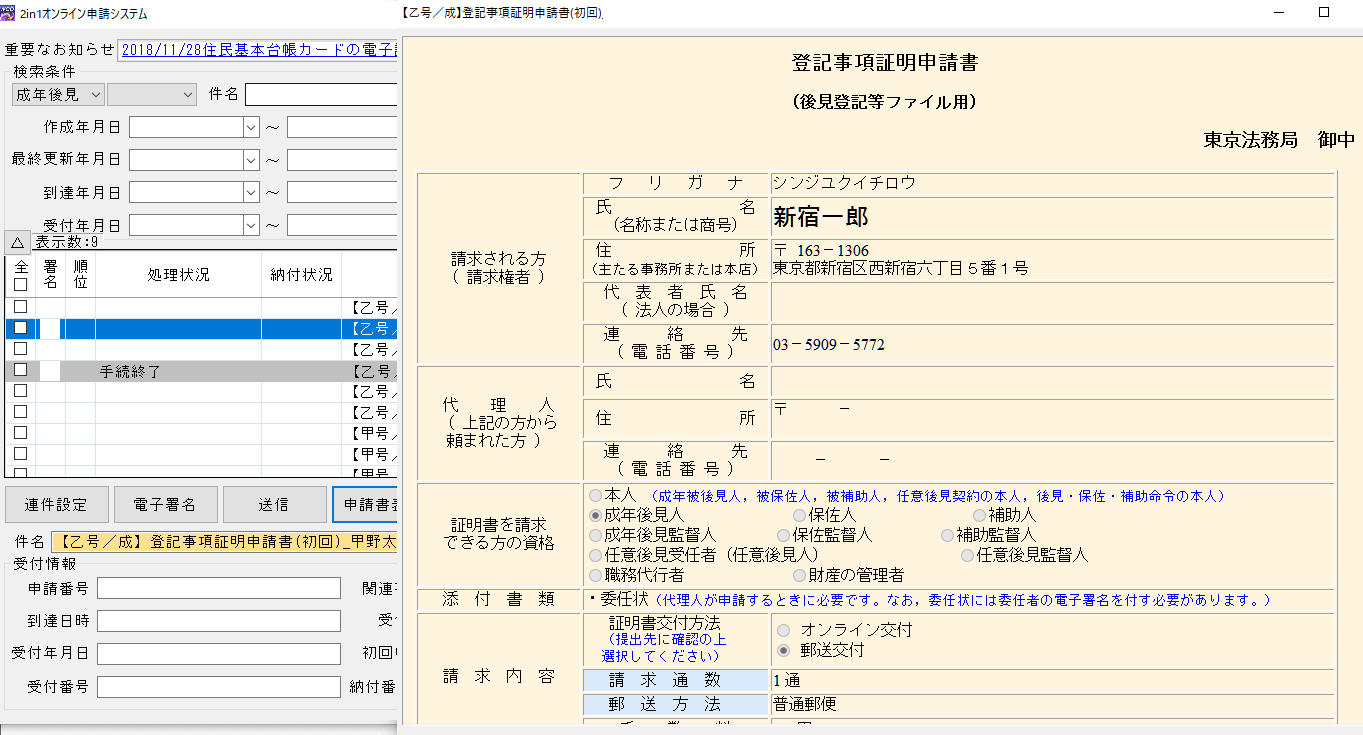Click the 2in1 application icon in title bar
This screenshot has height=735, width=1363.
coord(9,13)
